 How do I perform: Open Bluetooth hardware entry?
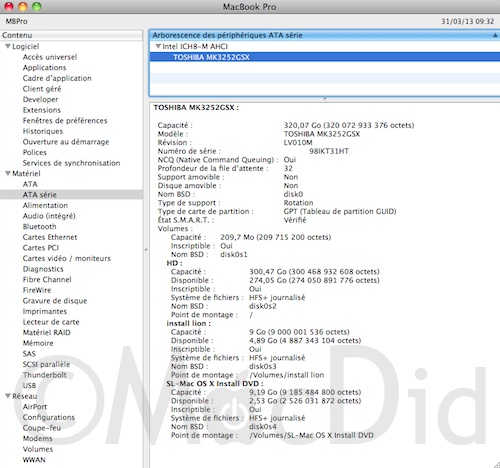39,227
